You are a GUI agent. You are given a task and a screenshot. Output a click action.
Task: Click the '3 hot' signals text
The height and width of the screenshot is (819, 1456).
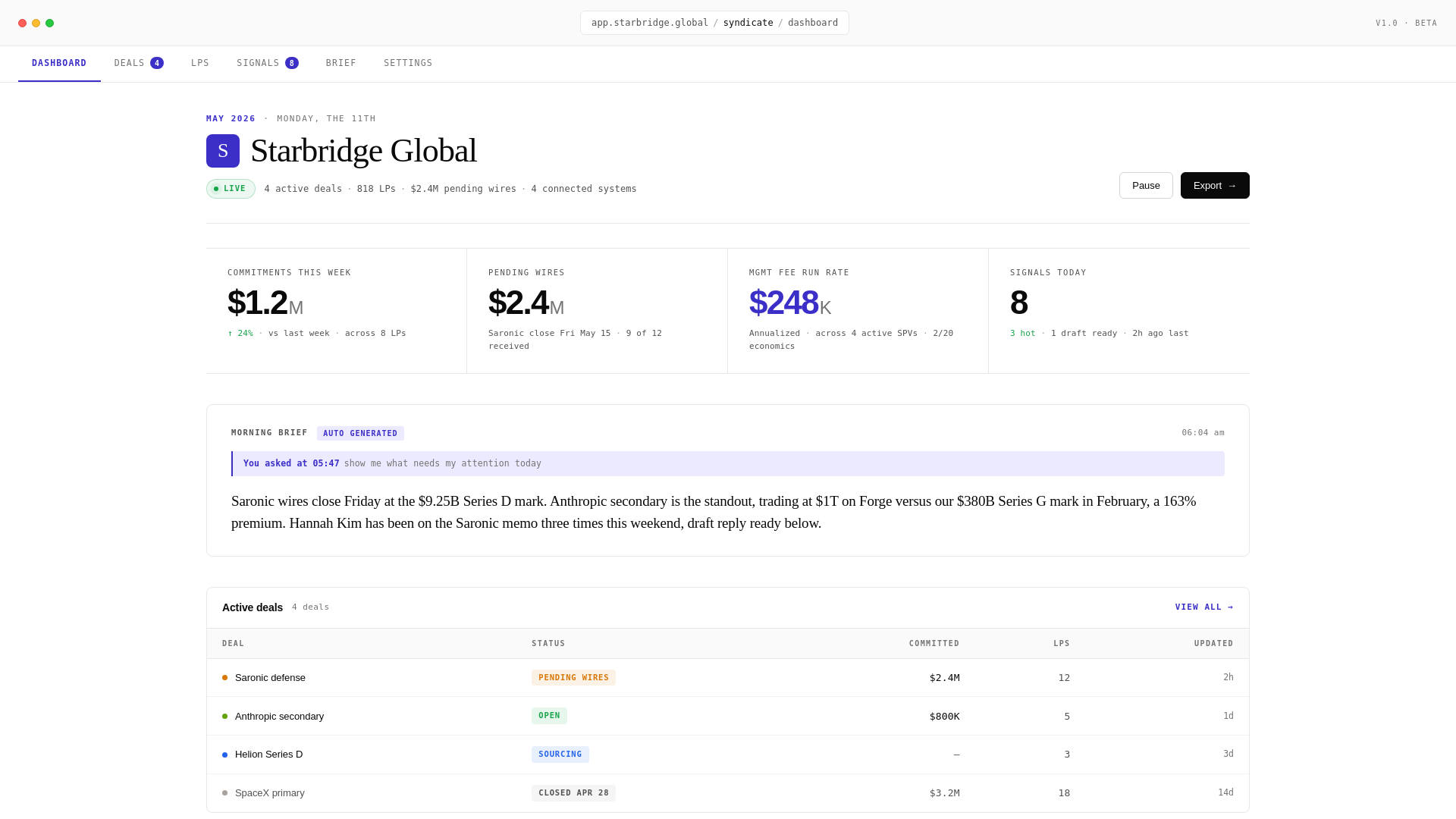pos(1022,334)
